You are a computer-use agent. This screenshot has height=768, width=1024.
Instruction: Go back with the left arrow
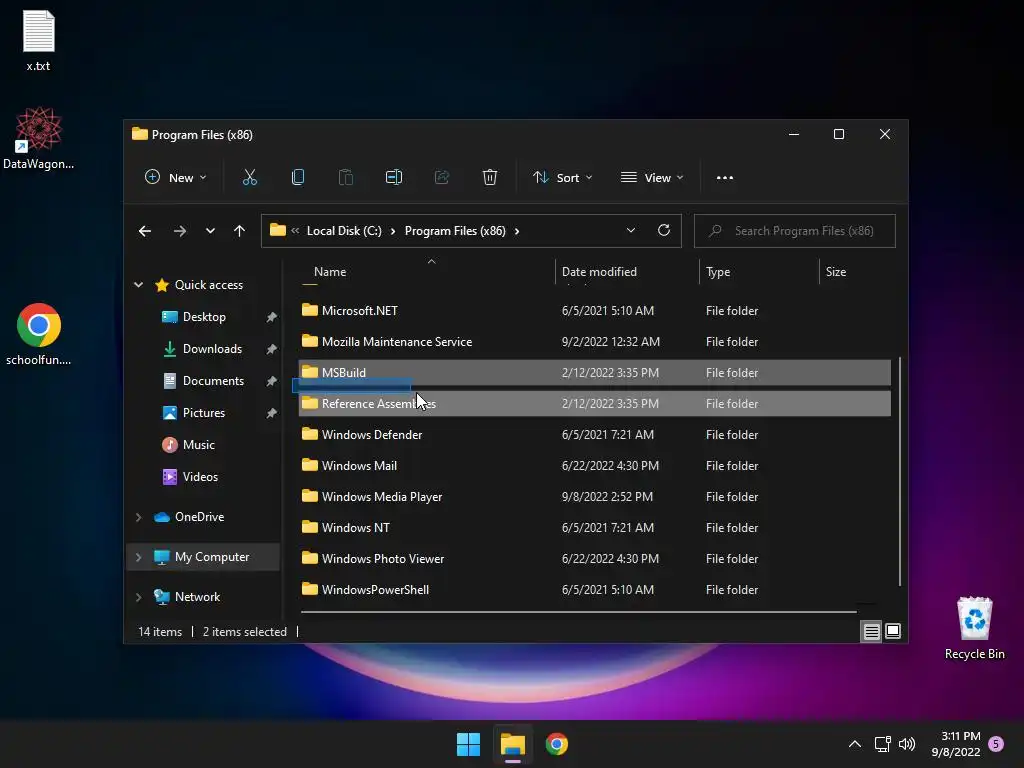[145, 231]
